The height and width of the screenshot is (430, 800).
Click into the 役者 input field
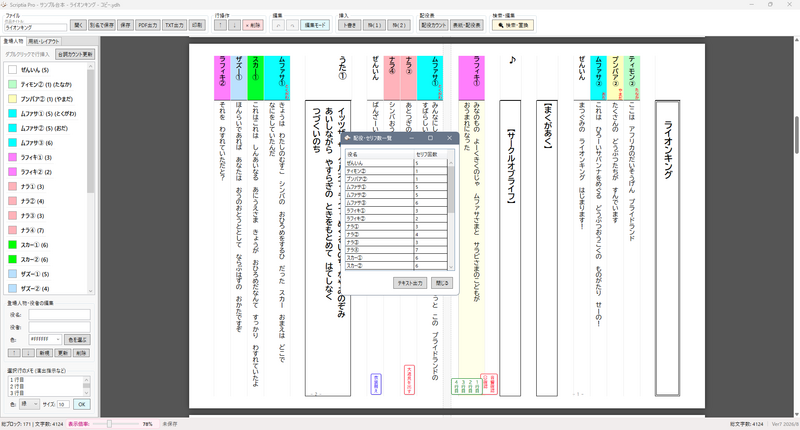click(x=59, y=327)
